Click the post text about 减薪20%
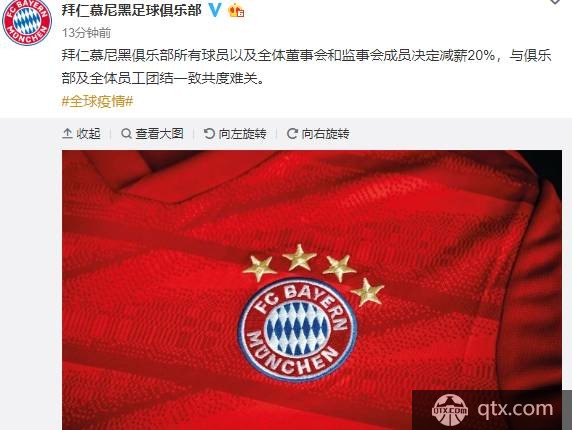The image size is (572, 430). 306,67
